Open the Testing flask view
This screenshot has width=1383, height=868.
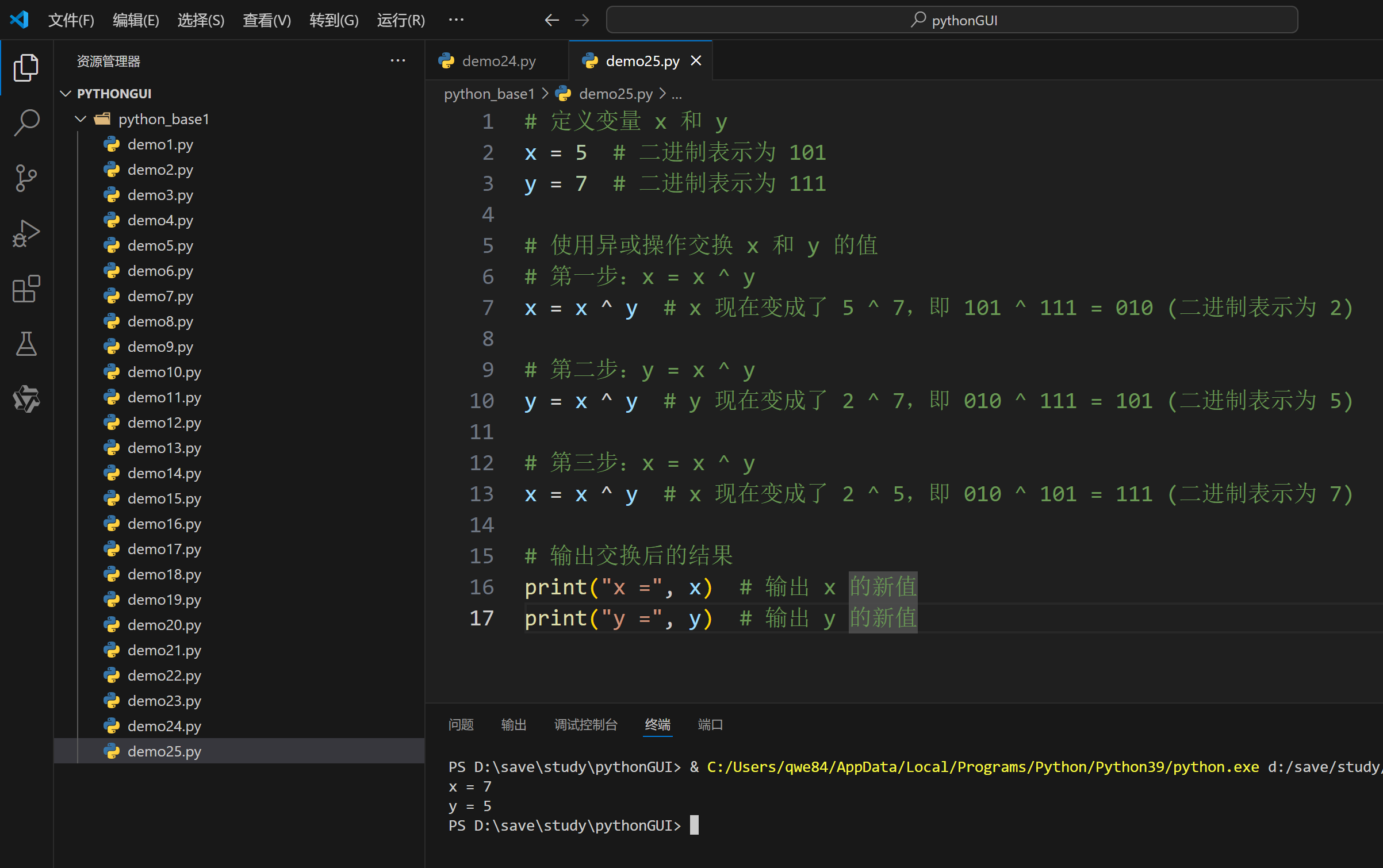26,344
